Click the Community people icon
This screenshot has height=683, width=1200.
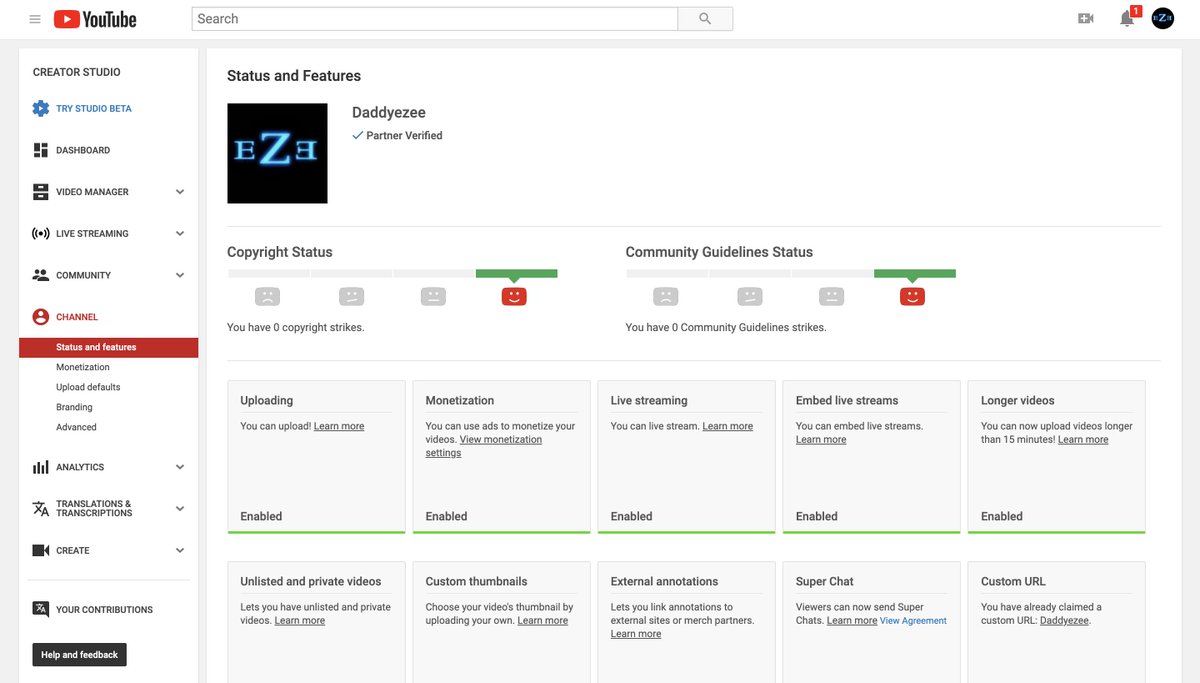tap(40, 275)
